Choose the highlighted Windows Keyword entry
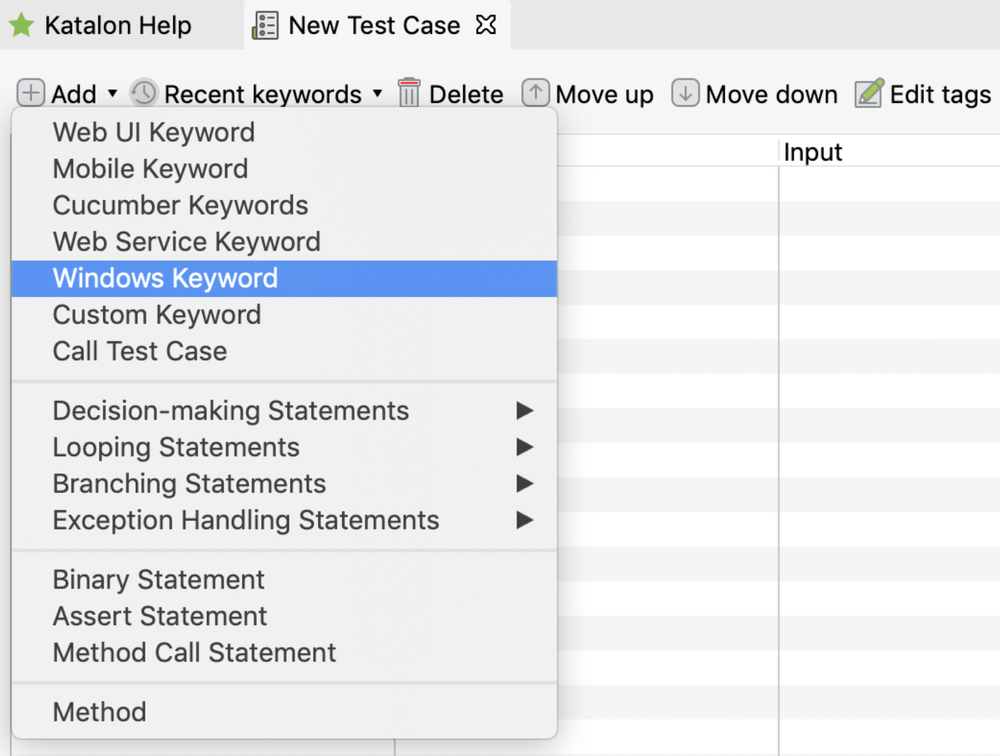 tap(165, 278)
